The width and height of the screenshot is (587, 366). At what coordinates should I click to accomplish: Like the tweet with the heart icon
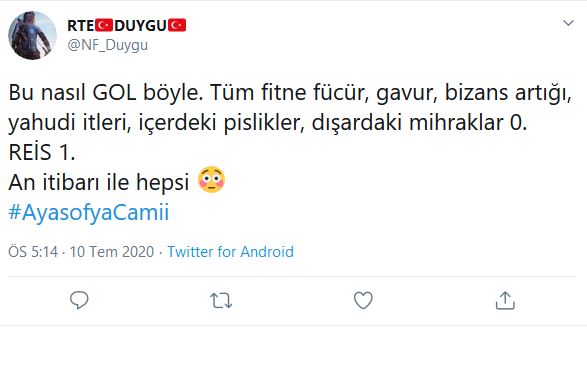tap(363, 300)
